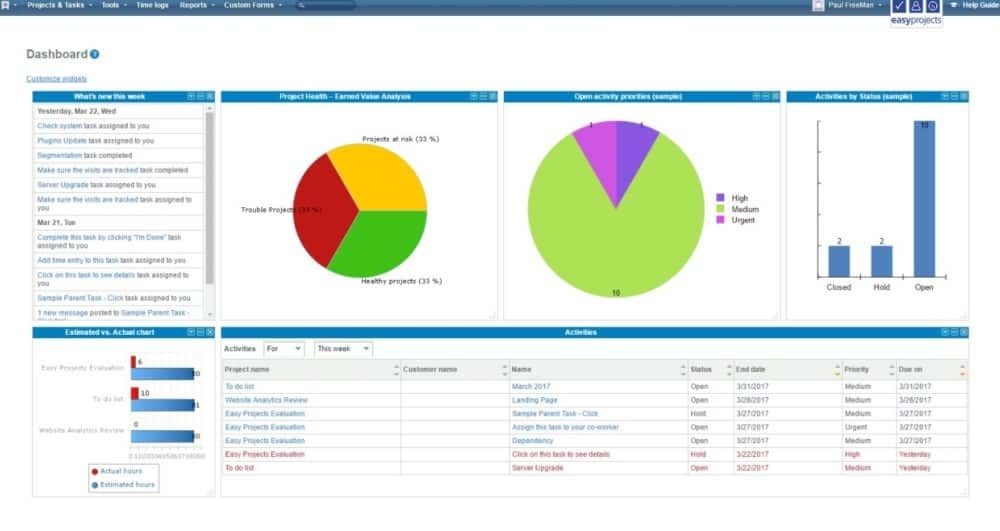Click the Customize widgets link
The width and height of the screenshot is (1000, 531).
click(x=56, y=78)
